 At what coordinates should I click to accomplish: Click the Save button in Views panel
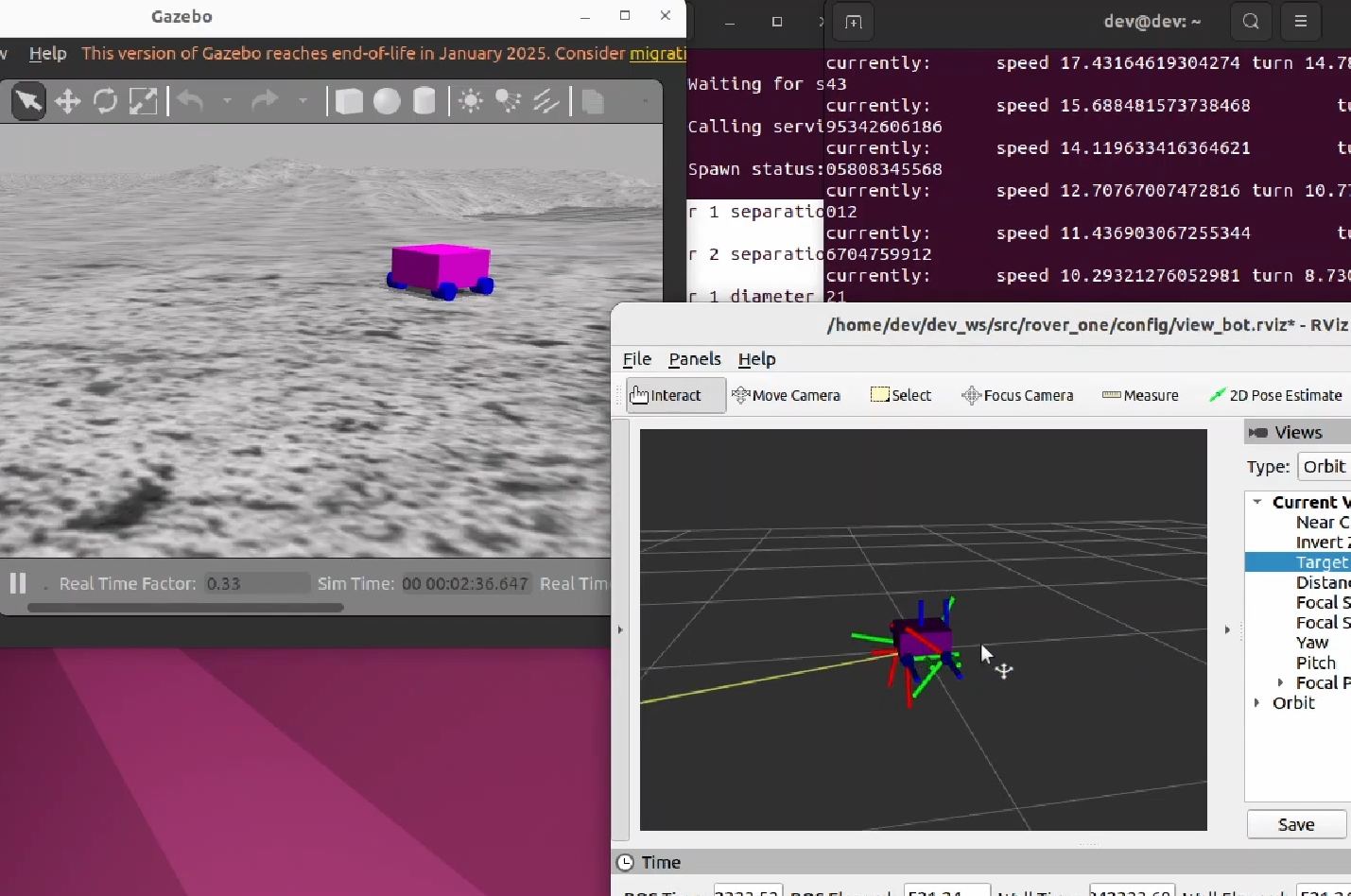(1296, 824)
